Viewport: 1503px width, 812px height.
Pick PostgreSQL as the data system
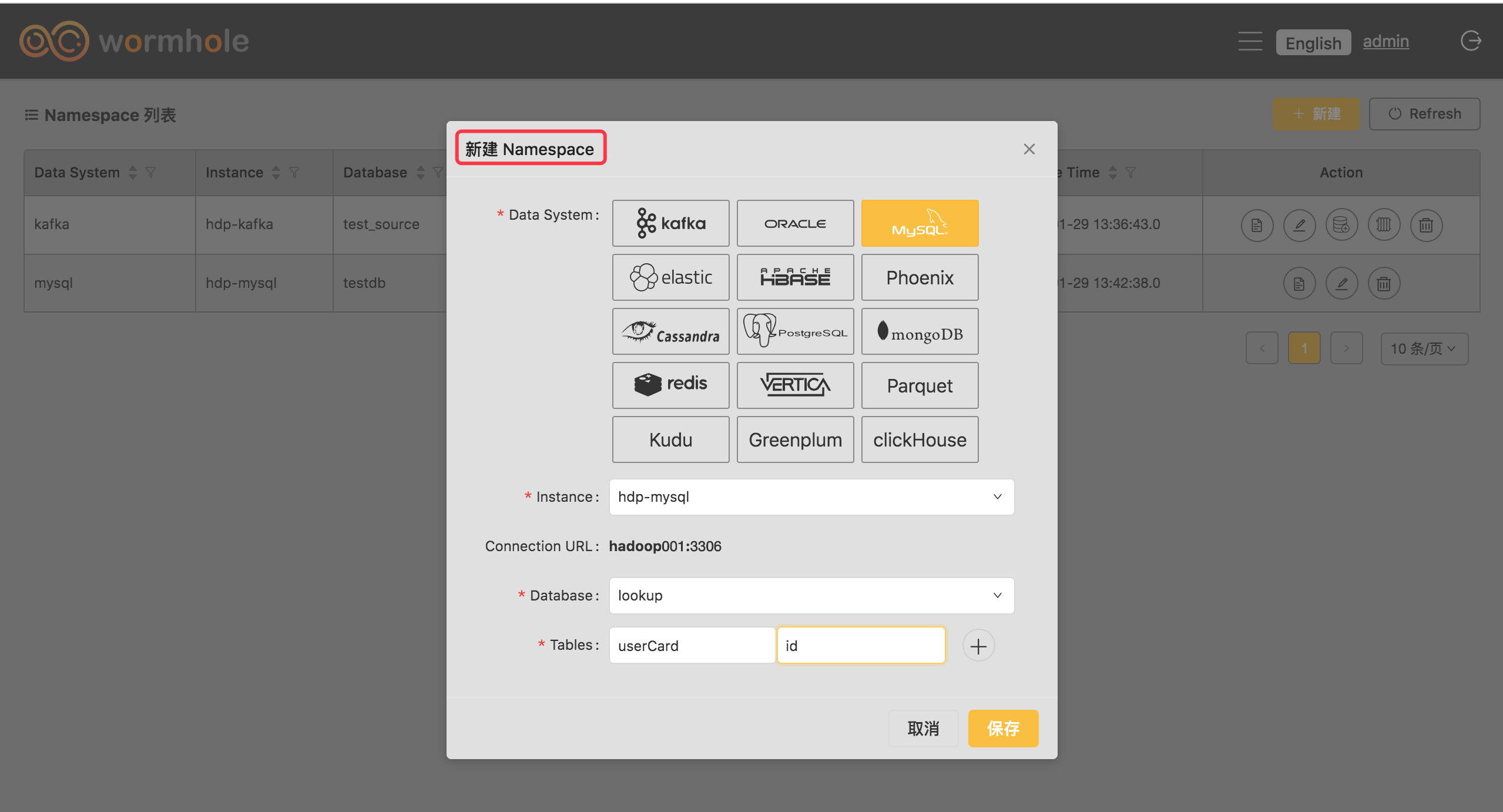point(795,332)
